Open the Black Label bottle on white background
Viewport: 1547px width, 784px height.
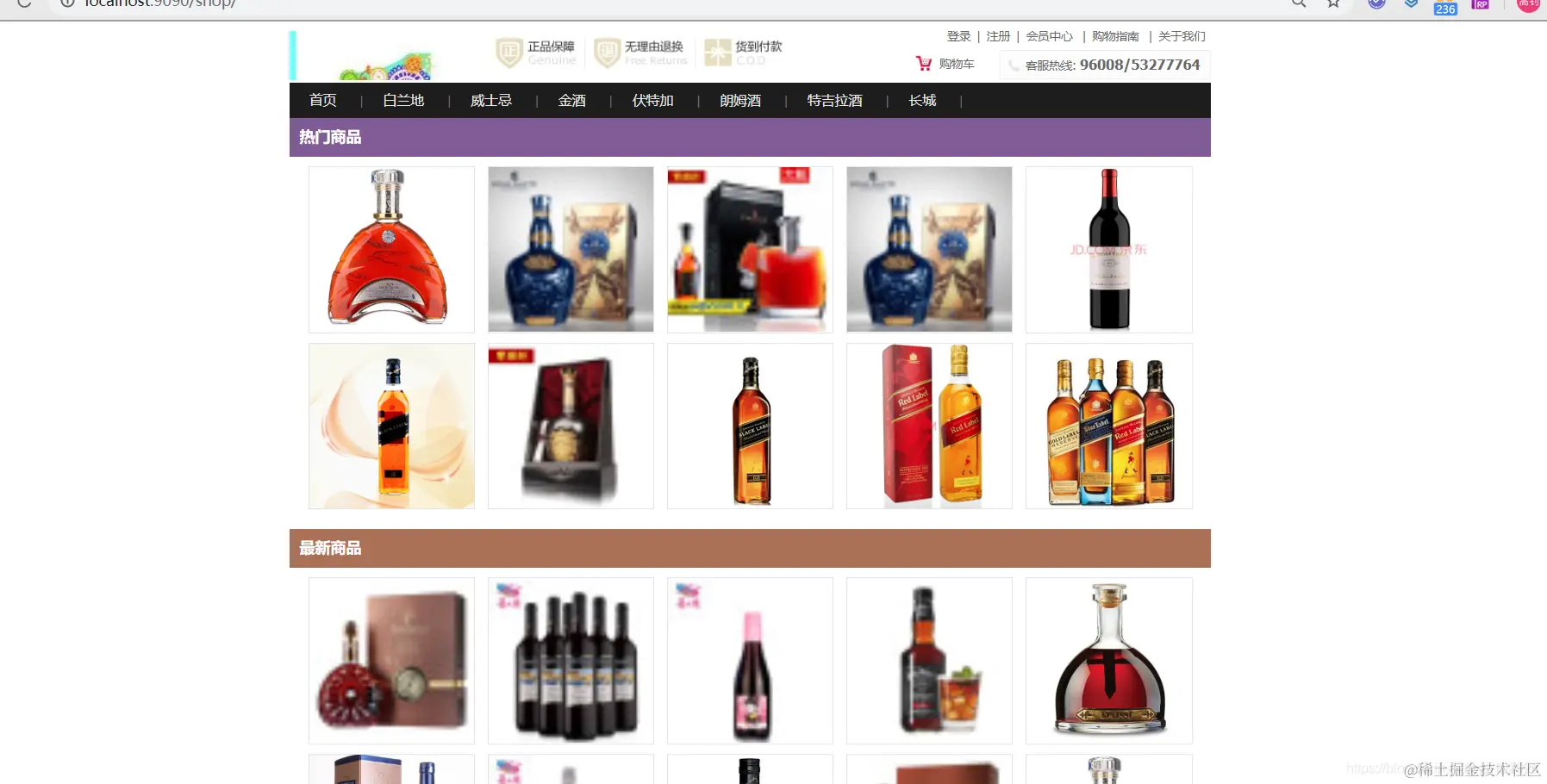(x=750, y=426)
